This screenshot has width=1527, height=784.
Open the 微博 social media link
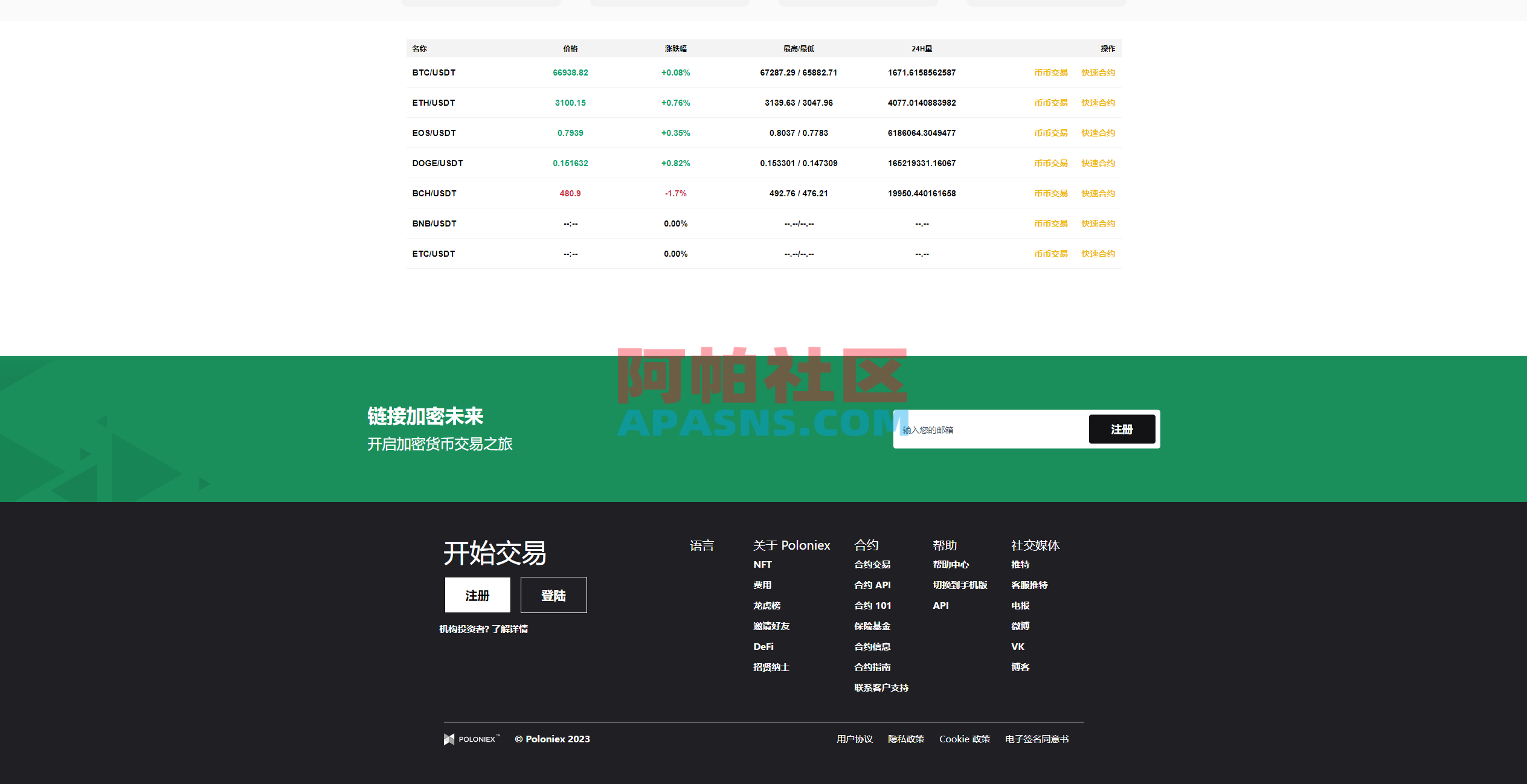[1020, 626]
